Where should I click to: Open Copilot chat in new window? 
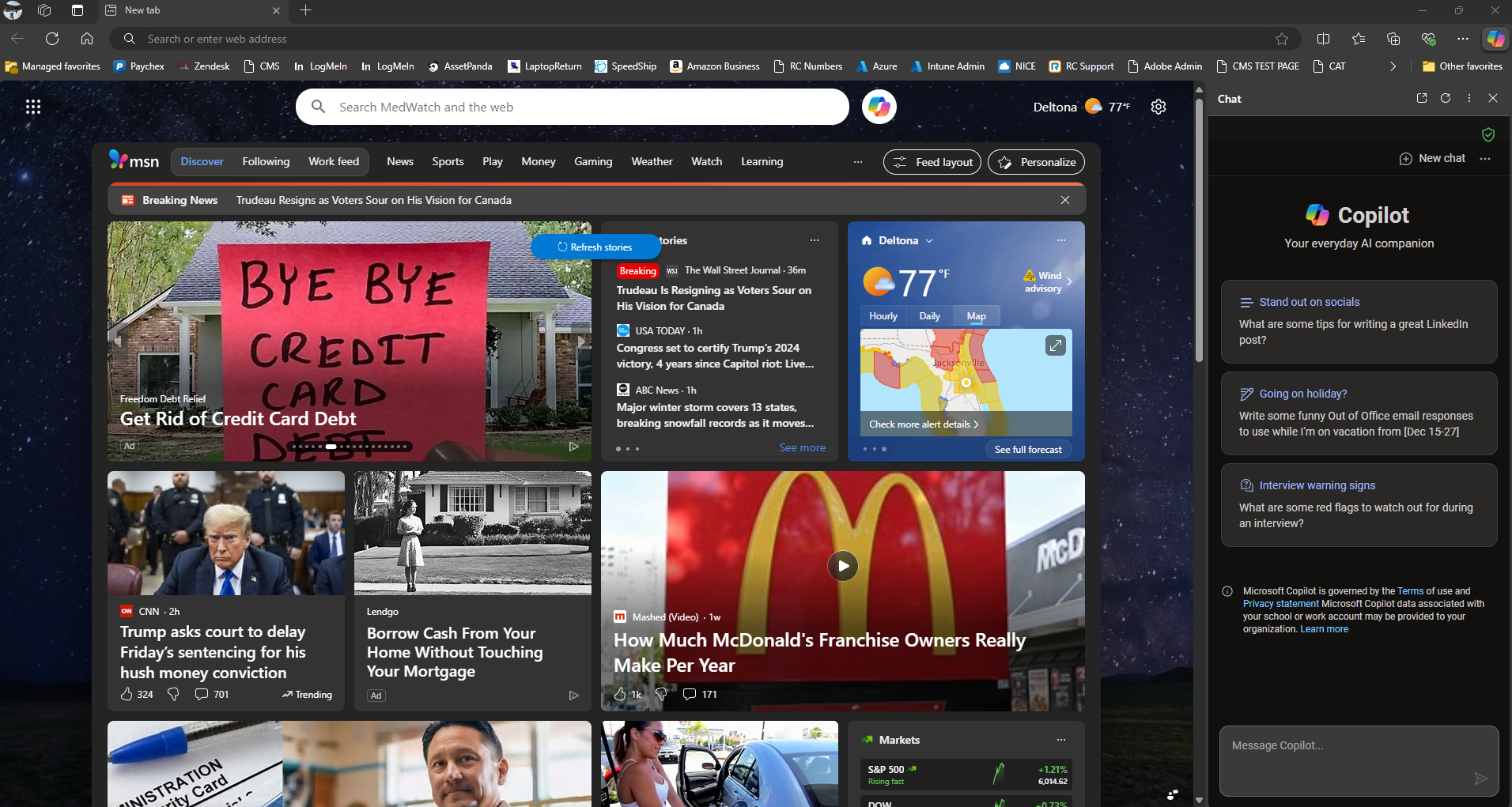coord(1422,98)
